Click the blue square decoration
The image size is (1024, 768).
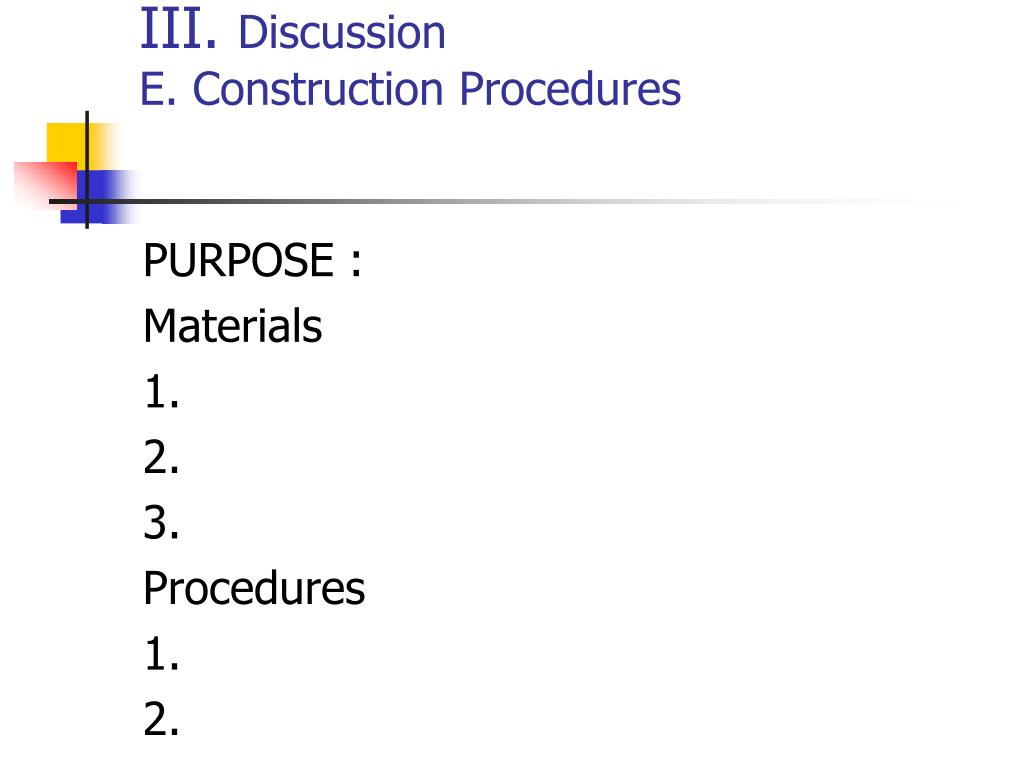98,197
